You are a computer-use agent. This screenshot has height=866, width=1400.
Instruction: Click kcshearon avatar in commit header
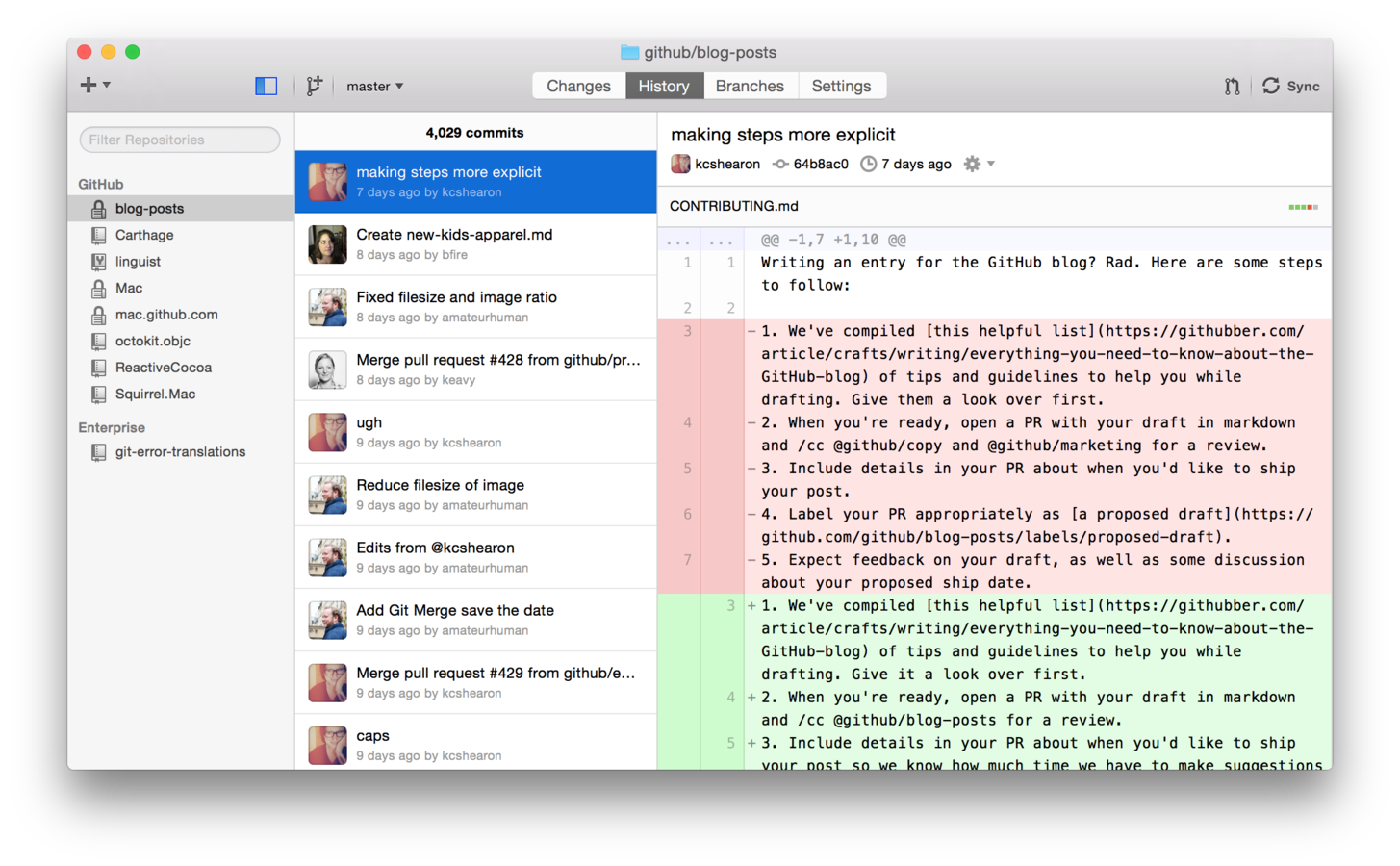680,164
